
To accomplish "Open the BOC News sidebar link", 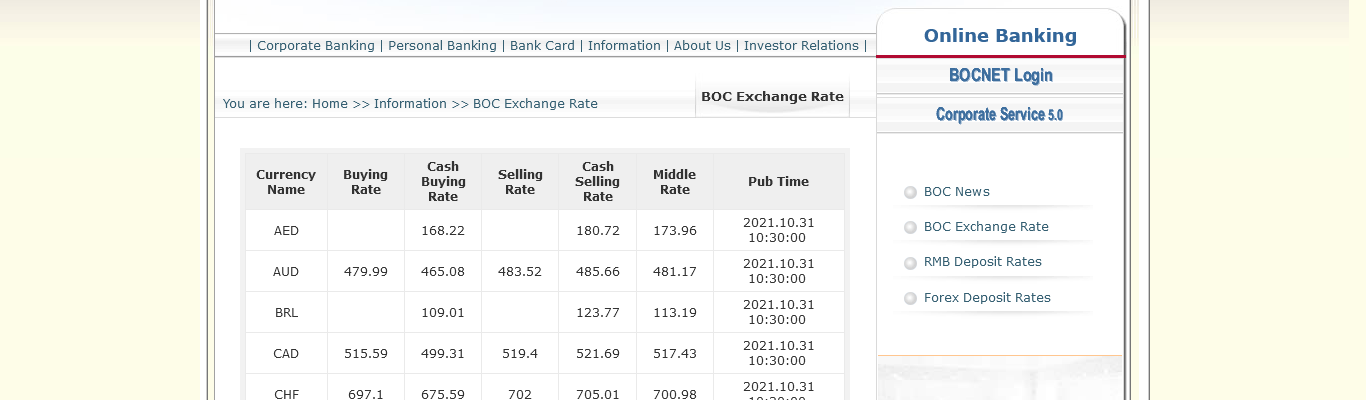I will click(957, 192).
